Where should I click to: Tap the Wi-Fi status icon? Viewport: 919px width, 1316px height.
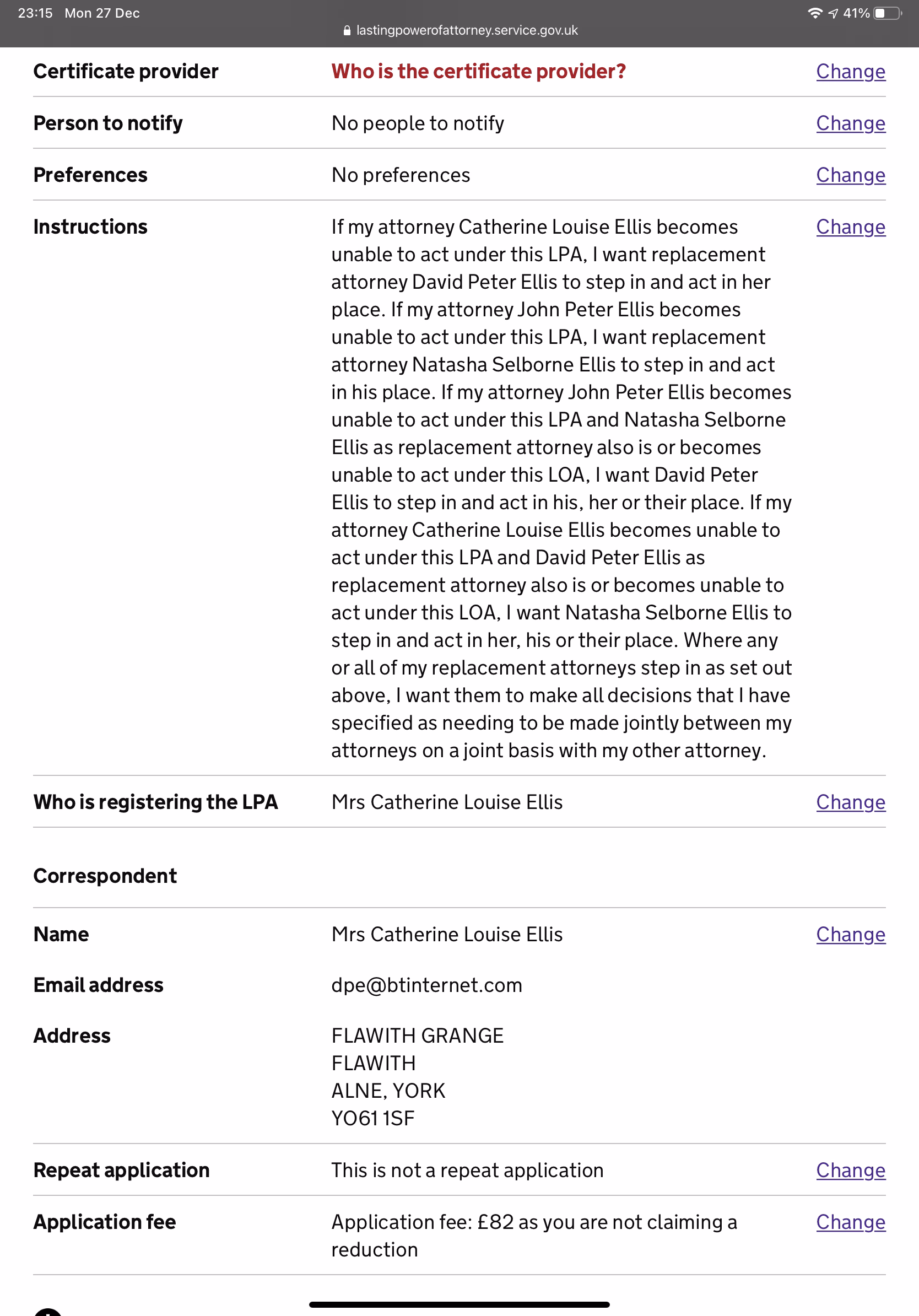pyautogui.click(x=815, y=13)
